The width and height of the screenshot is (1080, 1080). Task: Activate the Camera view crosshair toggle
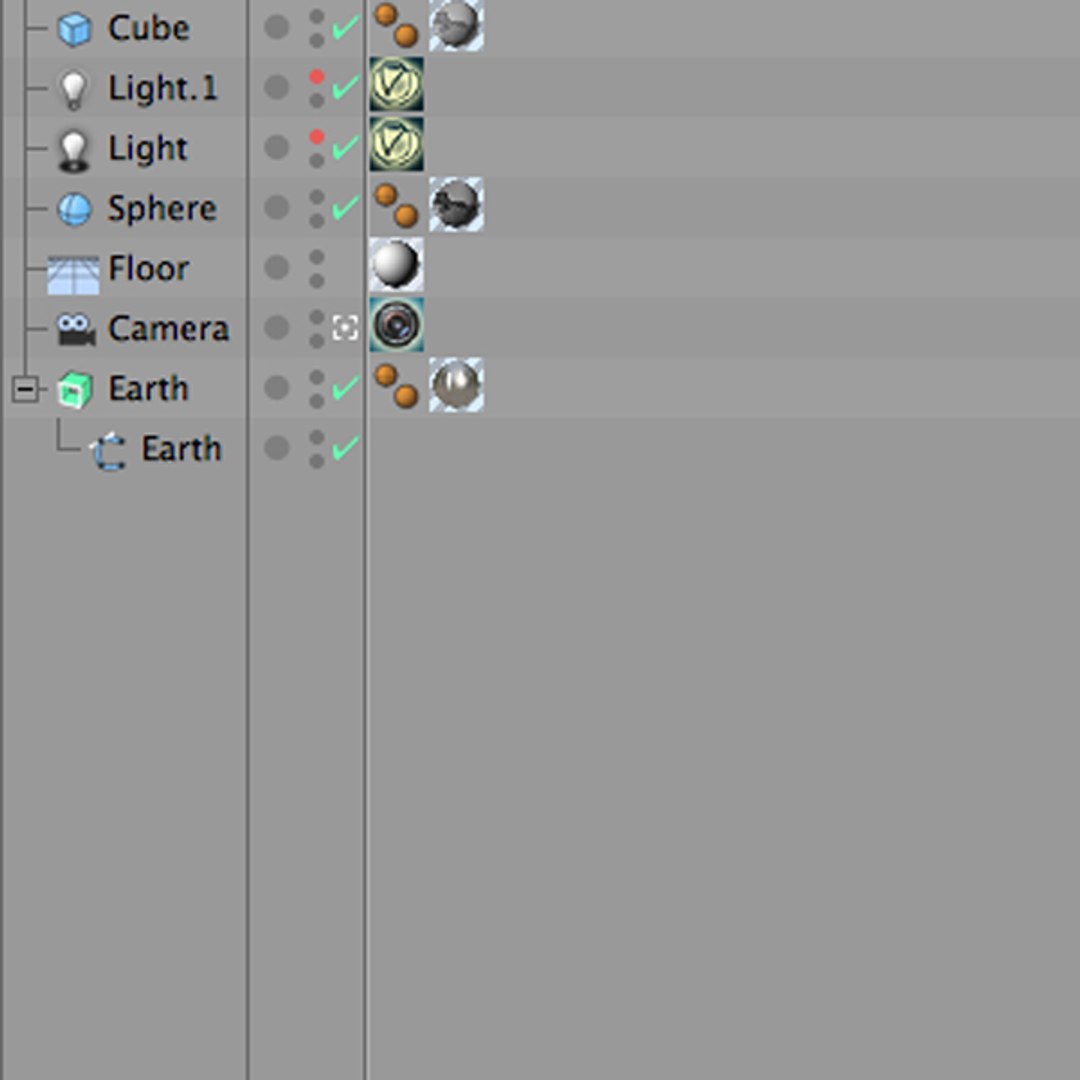(x=345, y=327)
